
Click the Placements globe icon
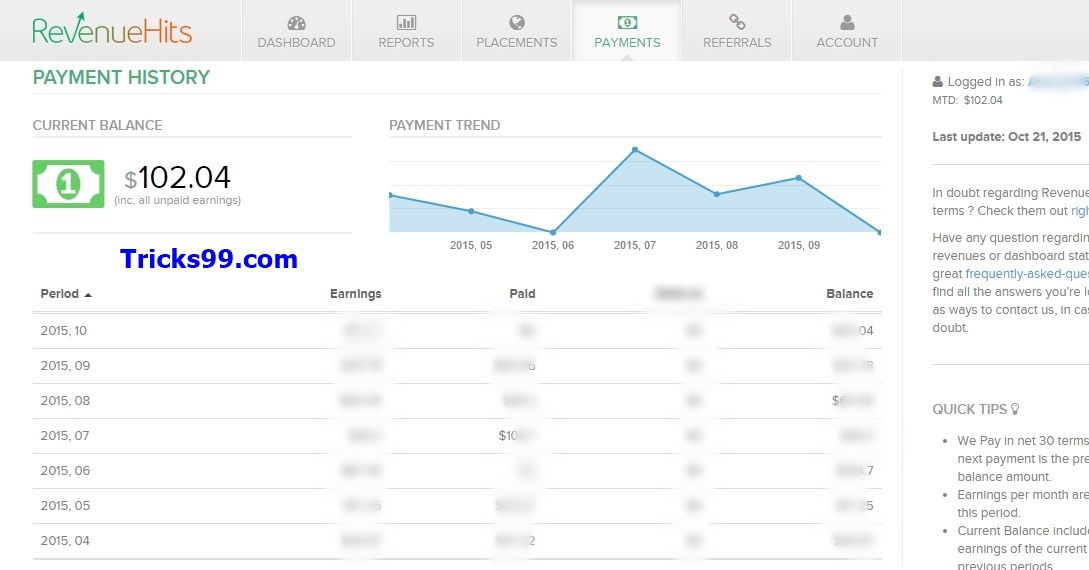tap(517, 22)
